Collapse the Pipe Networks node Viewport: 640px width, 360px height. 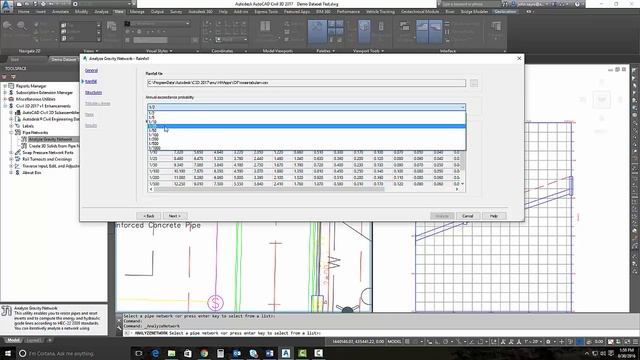click(11, 133)
